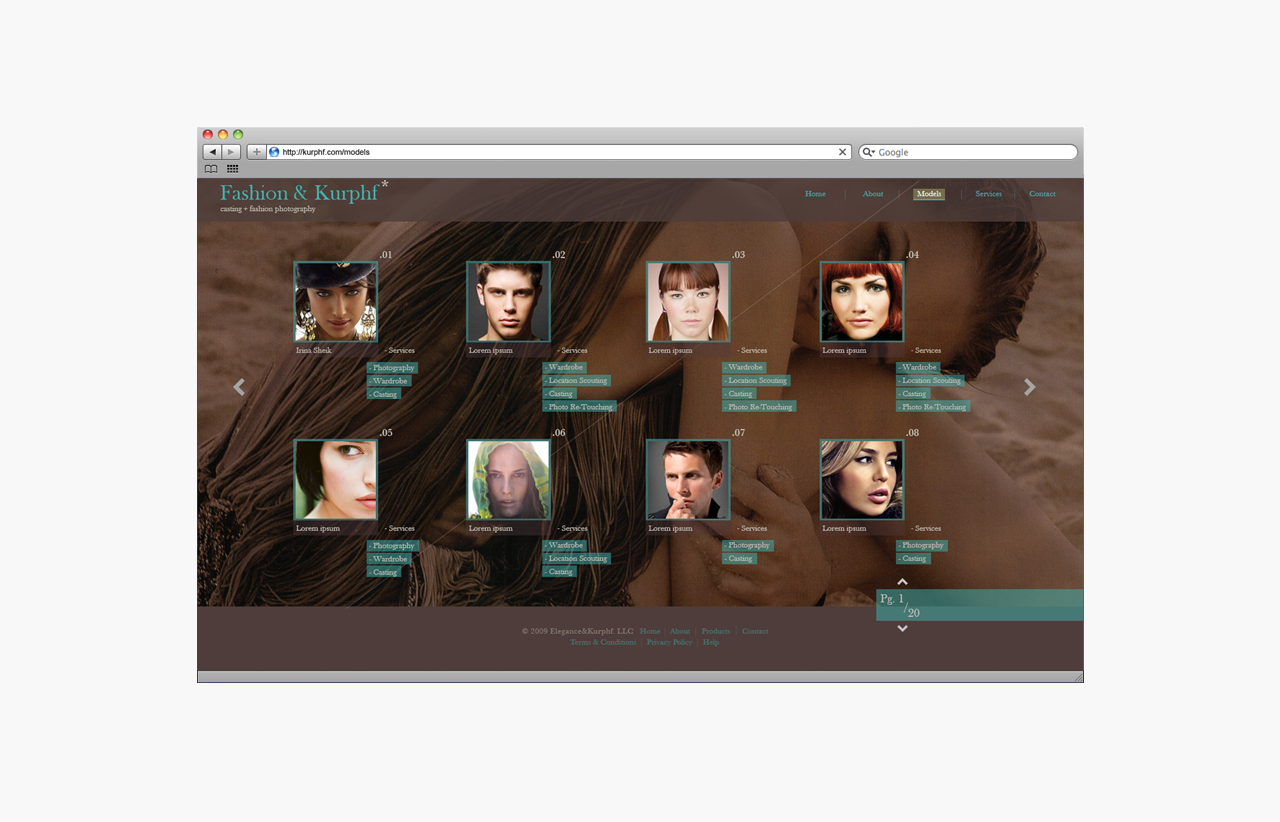Click the page down chevron below /20
Image resolution: width=1280 pixels, height=822 pixels.
point(902,629)
